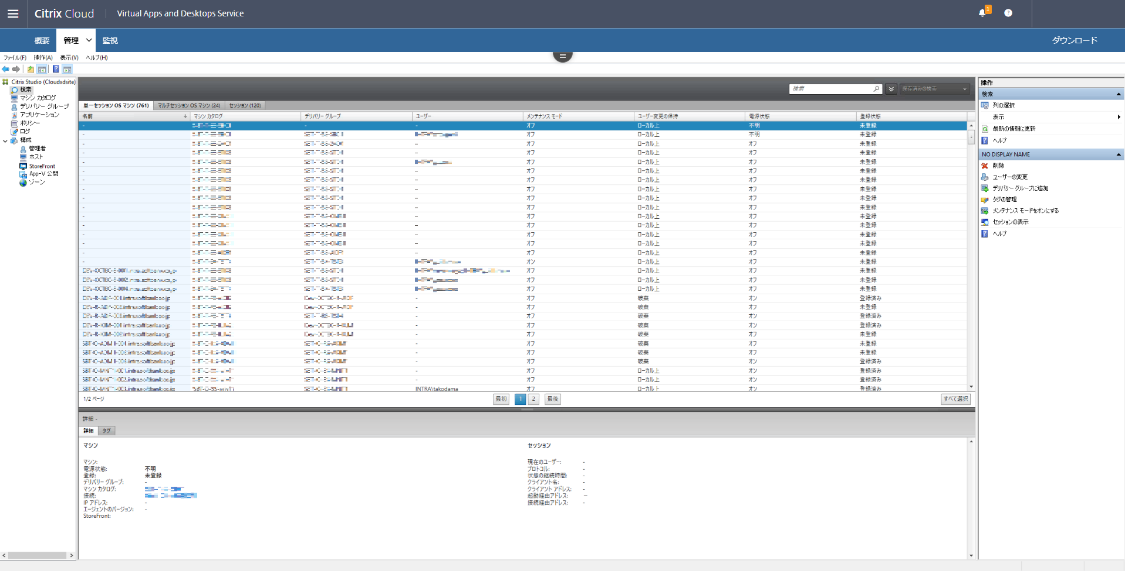
Task: Open ホスト under 構成
Action: (36, 156)
